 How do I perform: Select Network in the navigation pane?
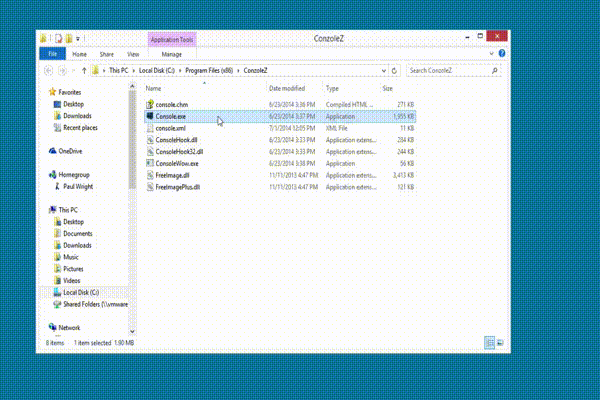tap(69, 328)
